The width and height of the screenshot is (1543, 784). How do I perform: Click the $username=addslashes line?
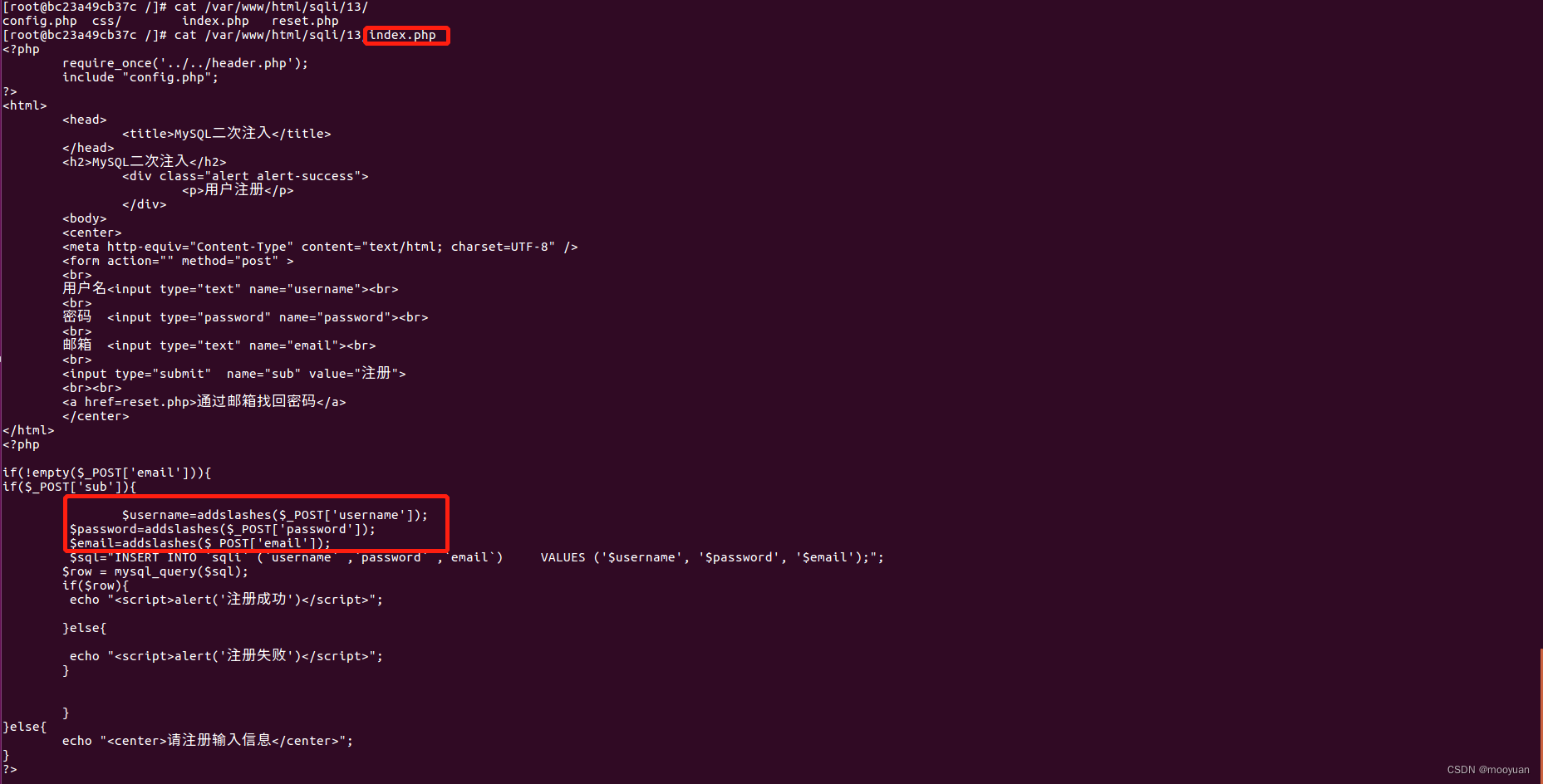(x=275, y=515)
